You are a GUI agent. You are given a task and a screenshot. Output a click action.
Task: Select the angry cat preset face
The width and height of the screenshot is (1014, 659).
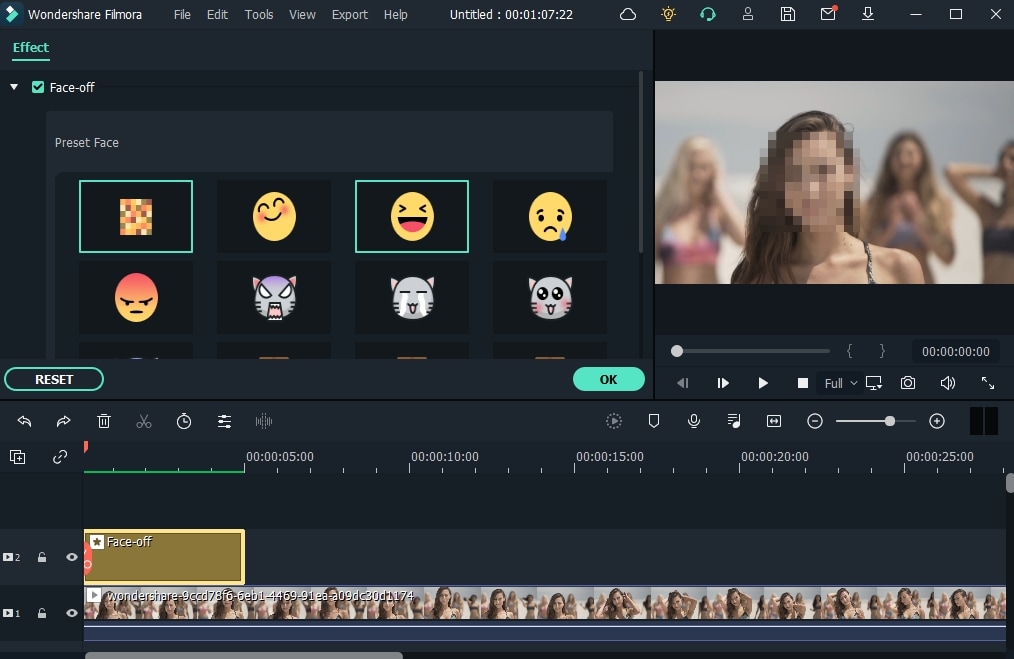tap(274, 297)
